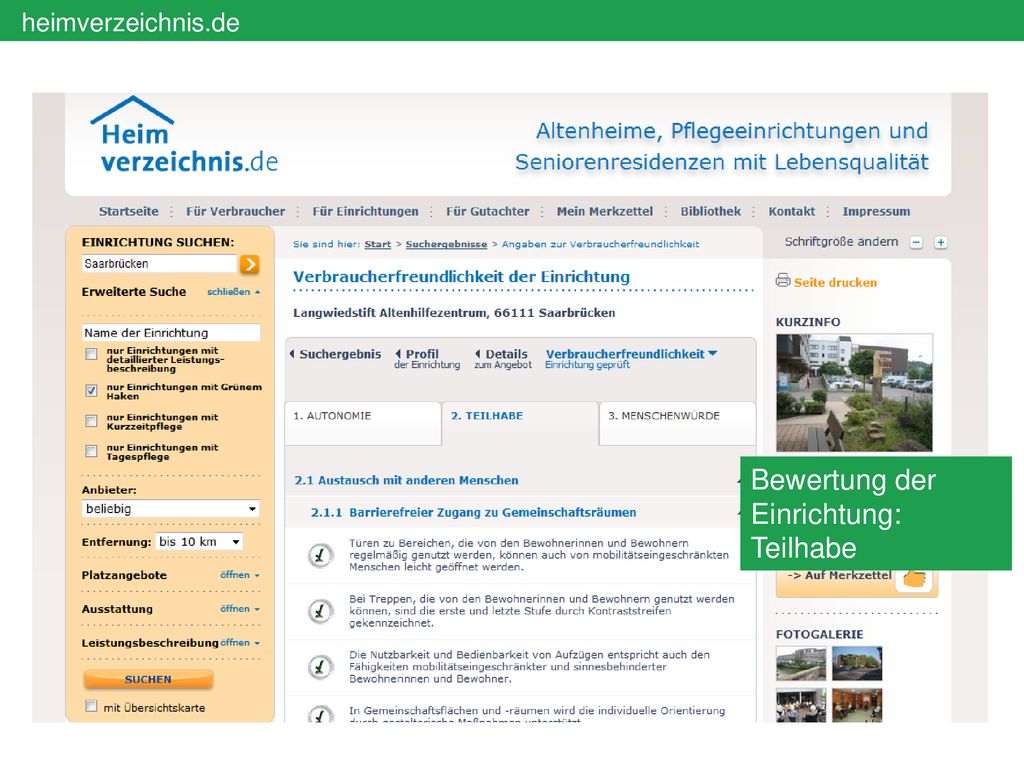Open Startseite in the navigation menu

[129, 211]
